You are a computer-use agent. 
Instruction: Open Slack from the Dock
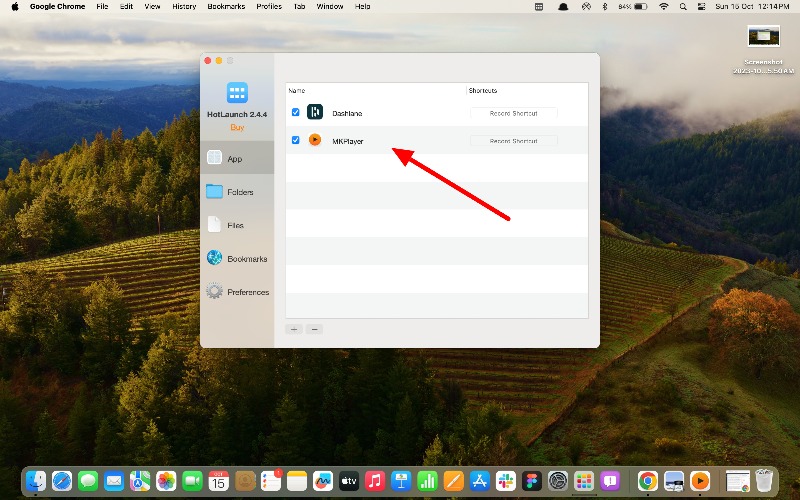[506, 481]
